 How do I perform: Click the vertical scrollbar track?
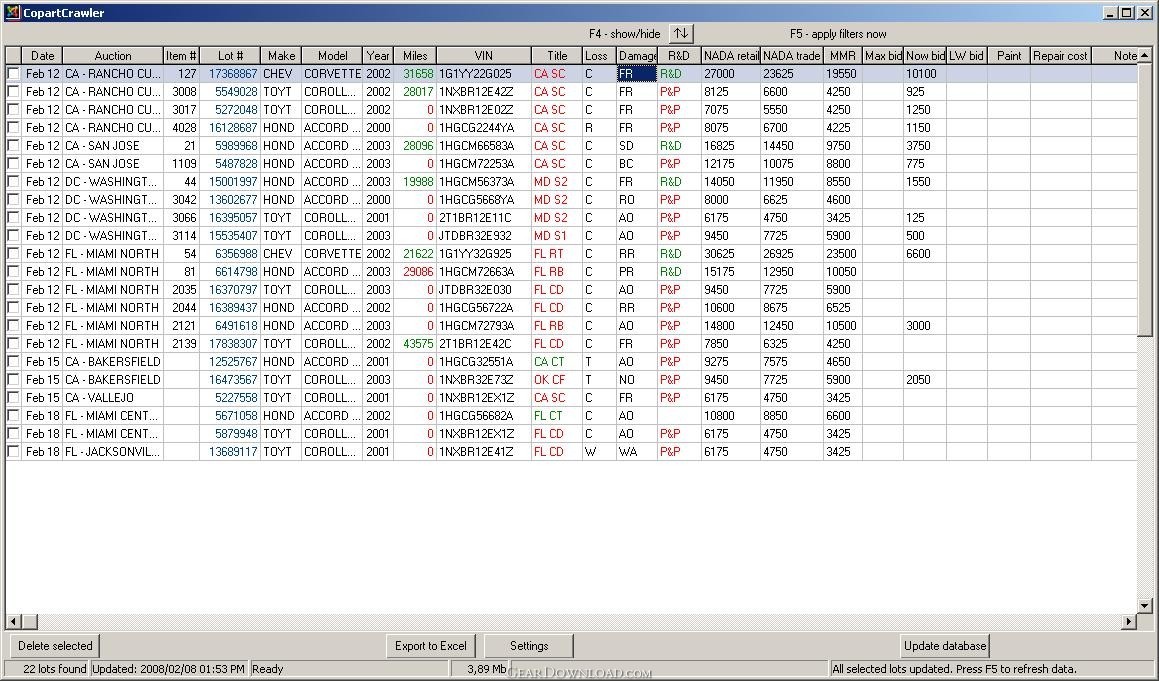pos(1145,450)
